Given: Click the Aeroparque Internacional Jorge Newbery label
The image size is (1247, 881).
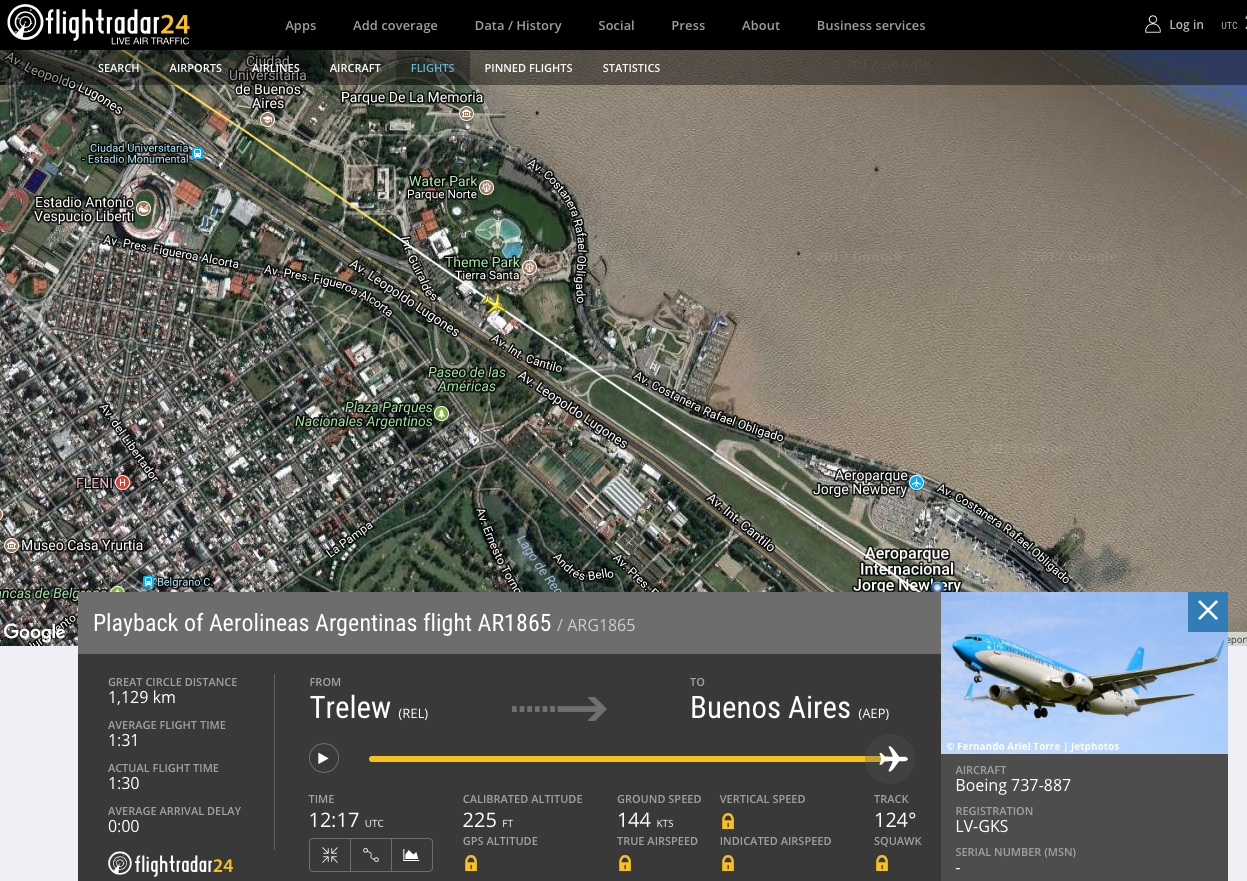Looking at the screenshot, I should point(908,569).
